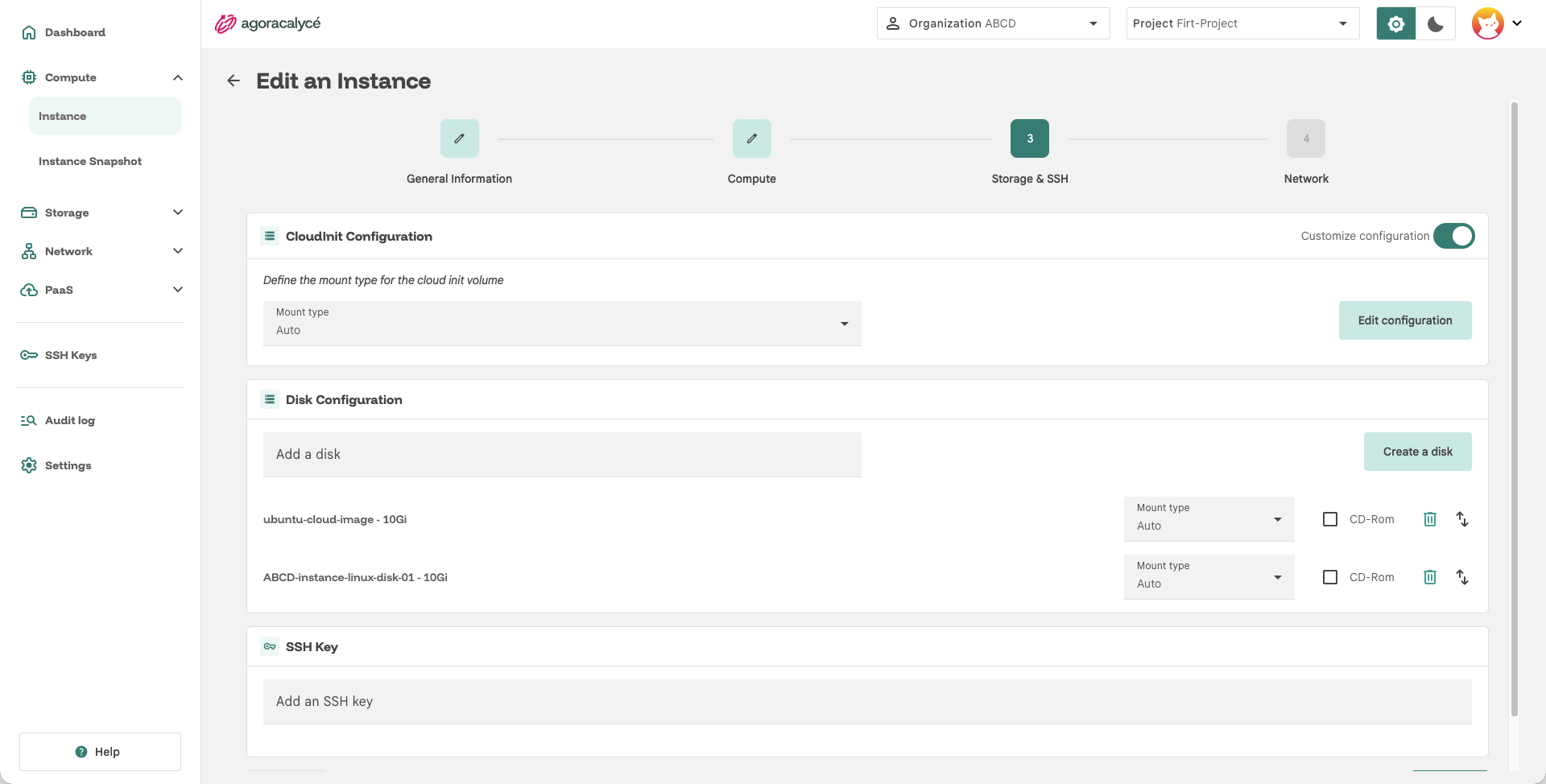Click the CloudInit Configuration section icon
The width and height of the screenshot is (1546, 784).
point(270,236)
